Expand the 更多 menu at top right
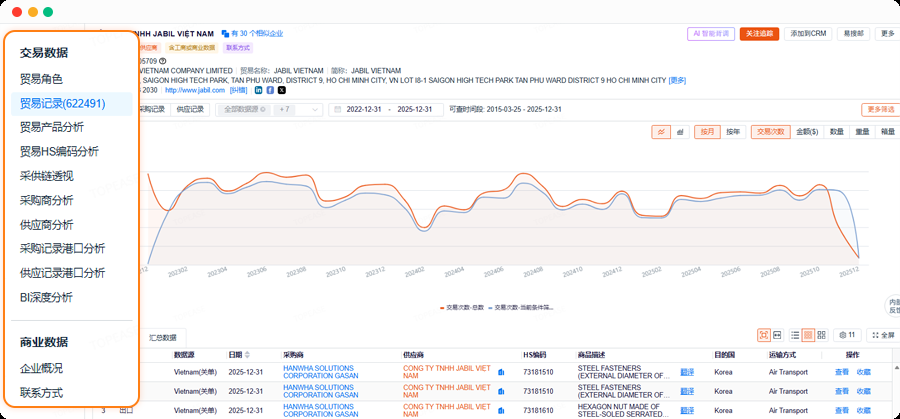 (x=886, y=33)
